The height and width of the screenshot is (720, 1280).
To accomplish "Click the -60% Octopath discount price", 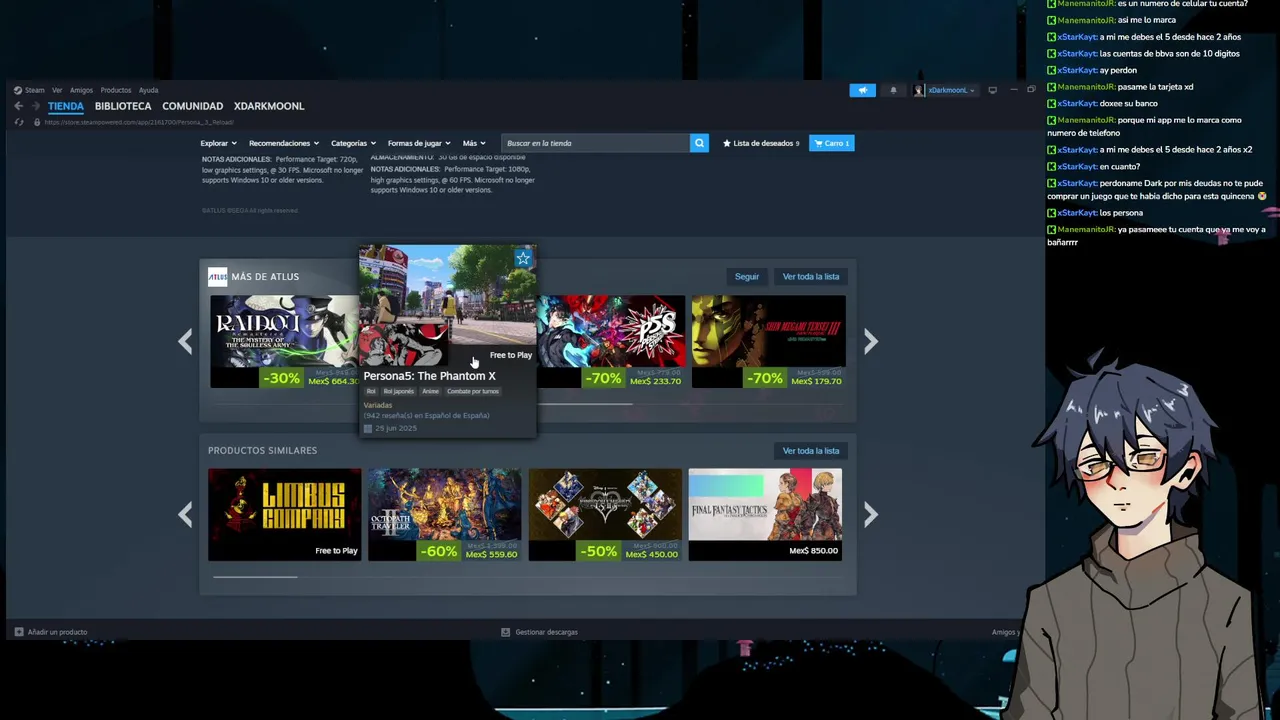I will 468,551.
